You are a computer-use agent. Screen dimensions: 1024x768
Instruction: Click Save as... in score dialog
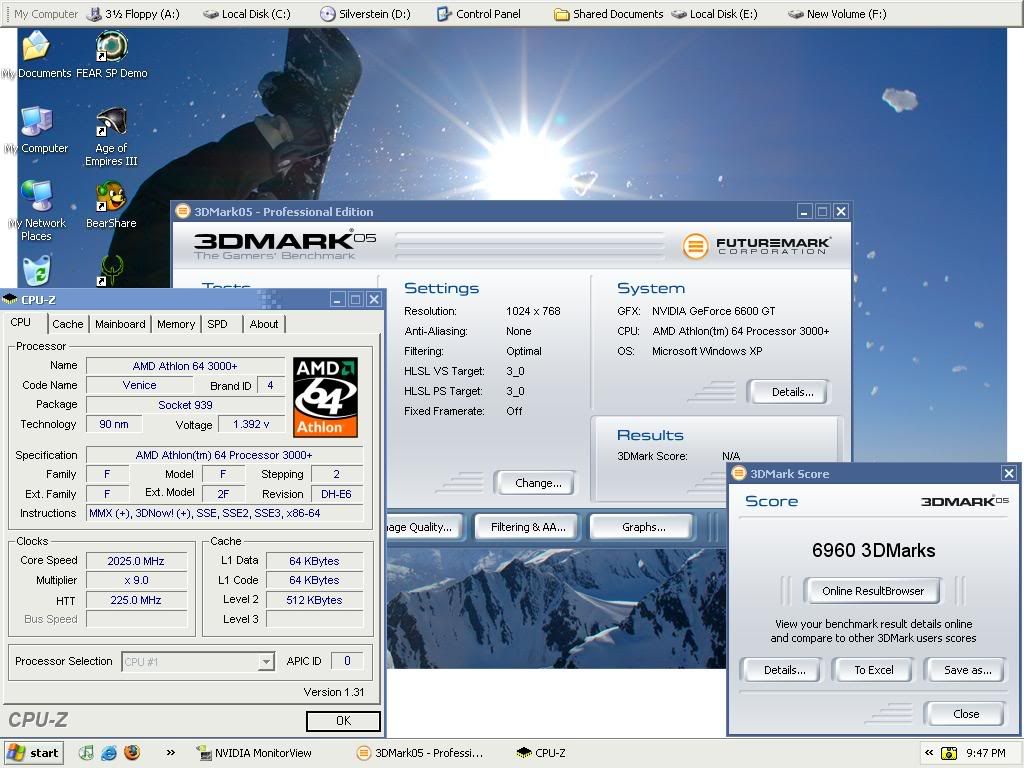[967, 670]
